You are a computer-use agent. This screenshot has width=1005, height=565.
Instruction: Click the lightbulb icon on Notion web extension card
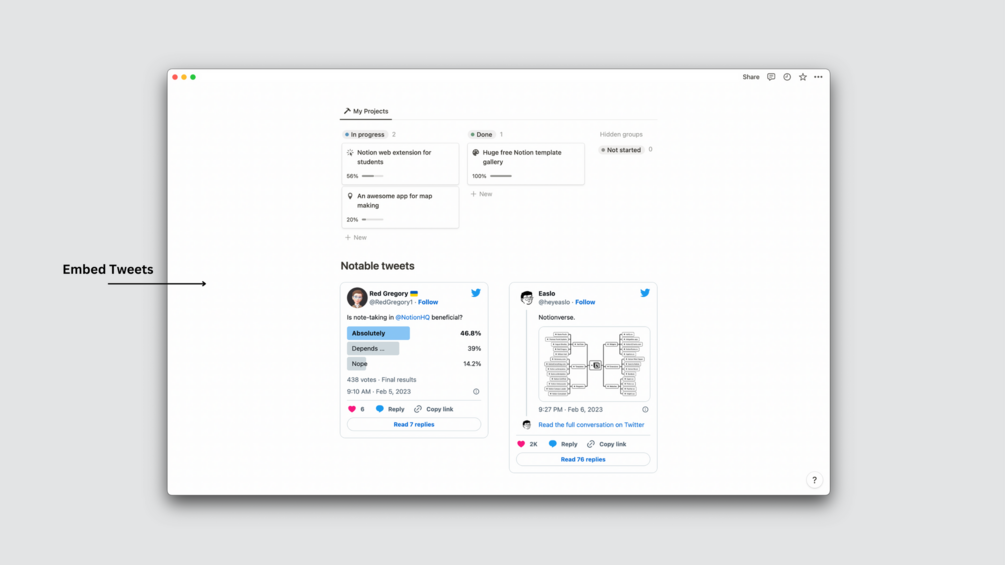click(350, 152)
